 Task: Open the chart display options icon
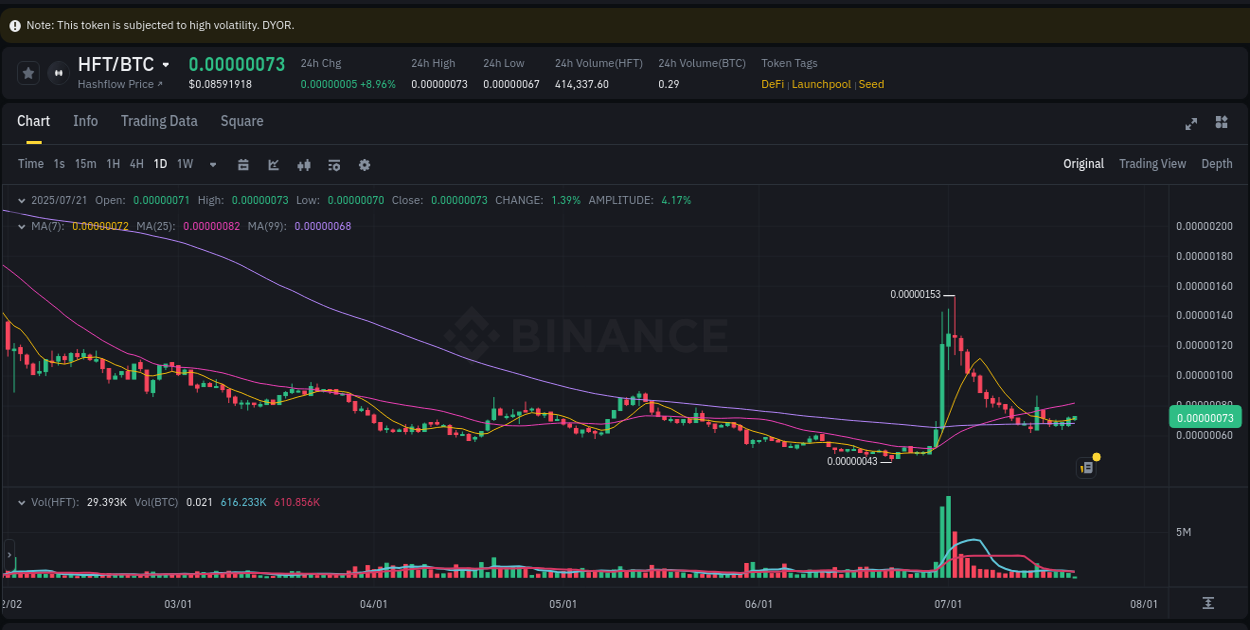(333, 164)
